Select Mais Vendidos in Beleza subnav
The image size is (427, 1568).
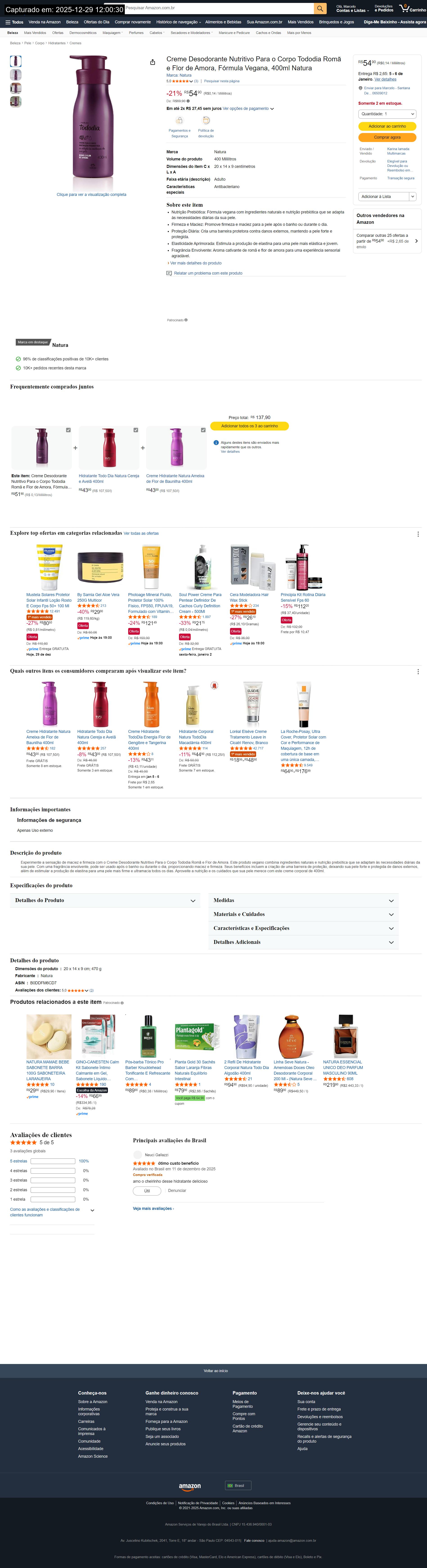coord(35,33)
